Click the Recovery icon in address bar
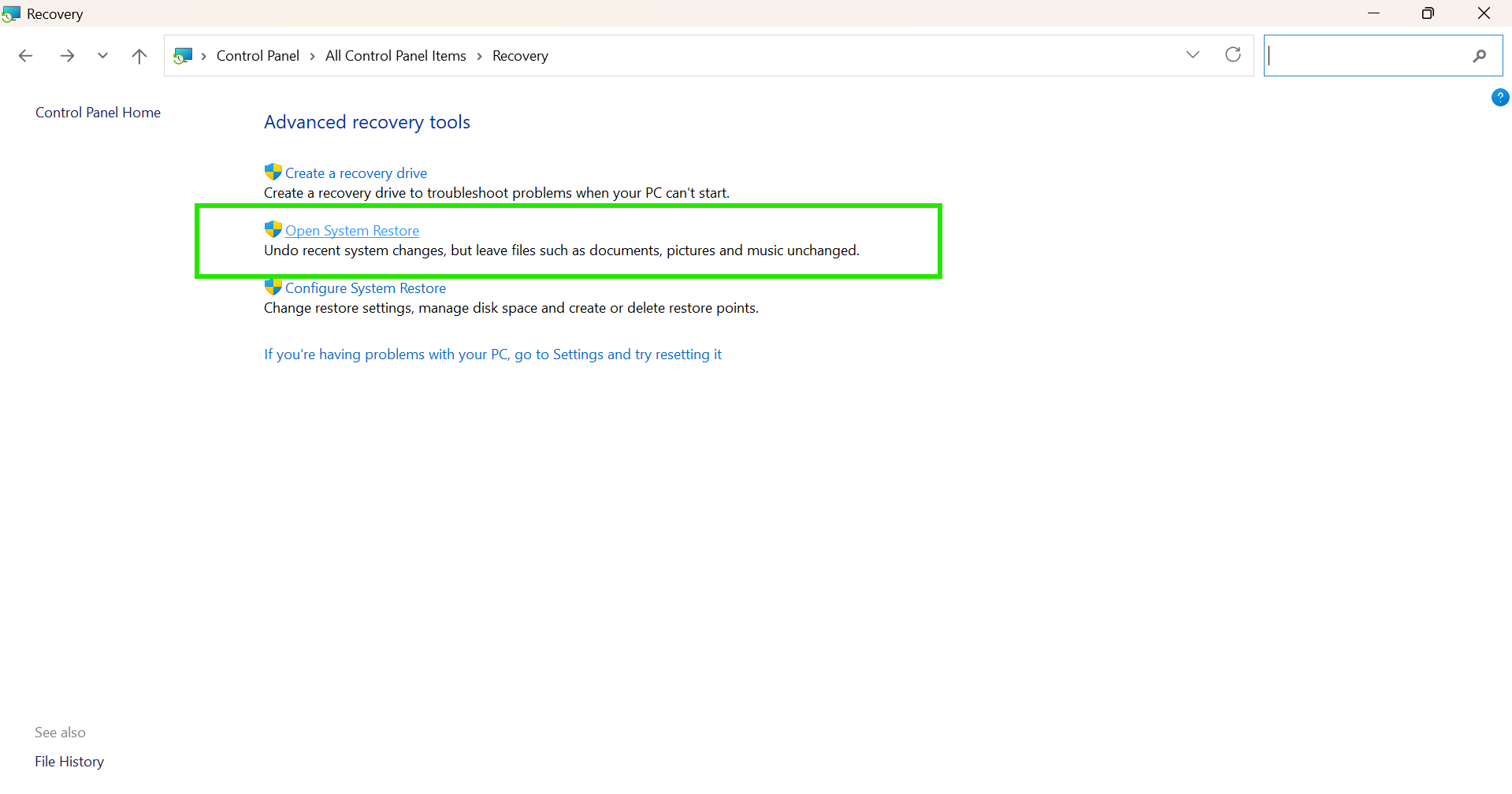The height and width of the screenshot is (794, 1512). click(183, 56)
